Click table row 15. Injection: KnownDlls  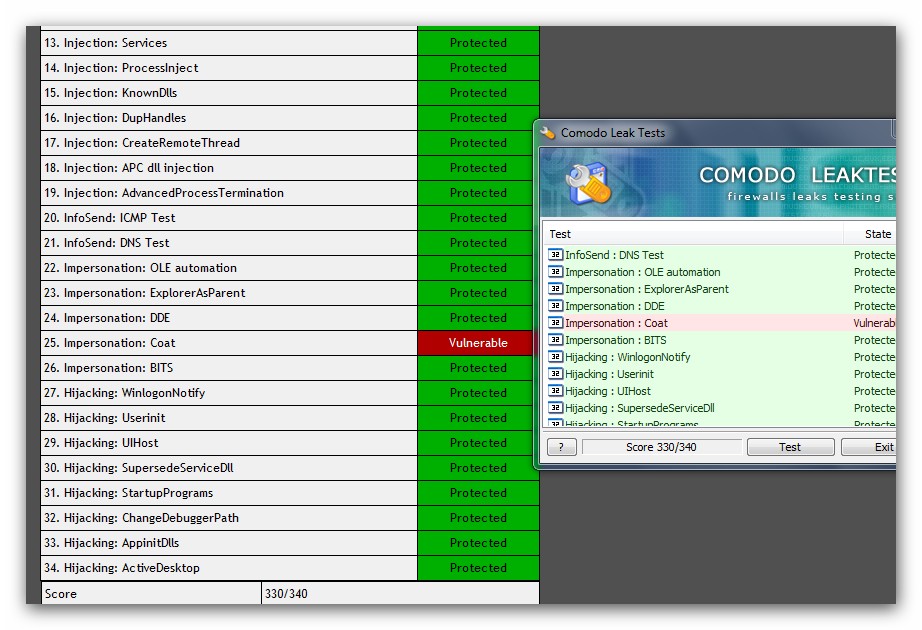pyautogui.click(x=290, y=93)
